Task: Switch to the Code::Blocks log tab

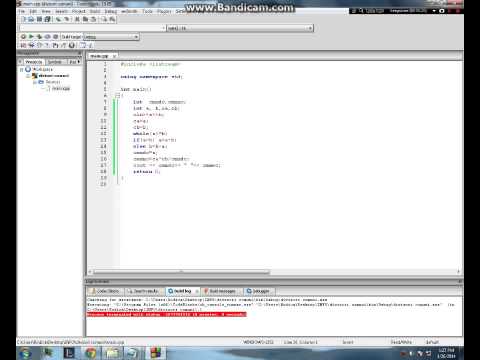Action: (105, 291)
